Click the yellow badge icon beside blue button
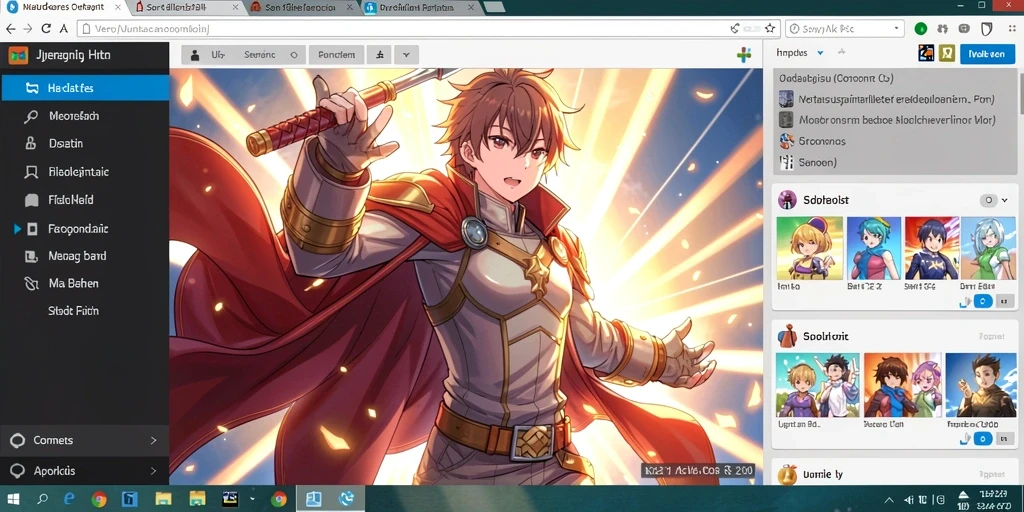The image size is (1024, 512). click(x=946, y=54)
